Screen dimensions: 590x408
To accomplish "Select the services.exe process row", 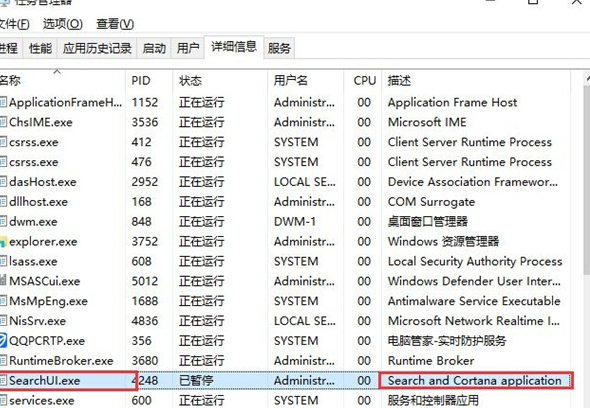I will 286,400.
